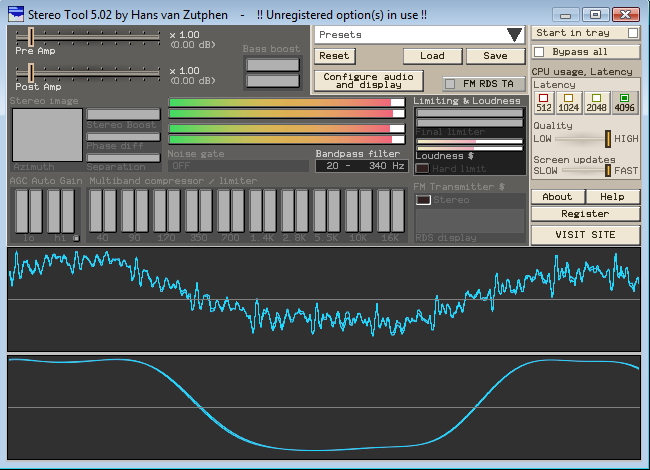Click the Stereo Boost bar
The image size is (650, 470).
[123, 114]
